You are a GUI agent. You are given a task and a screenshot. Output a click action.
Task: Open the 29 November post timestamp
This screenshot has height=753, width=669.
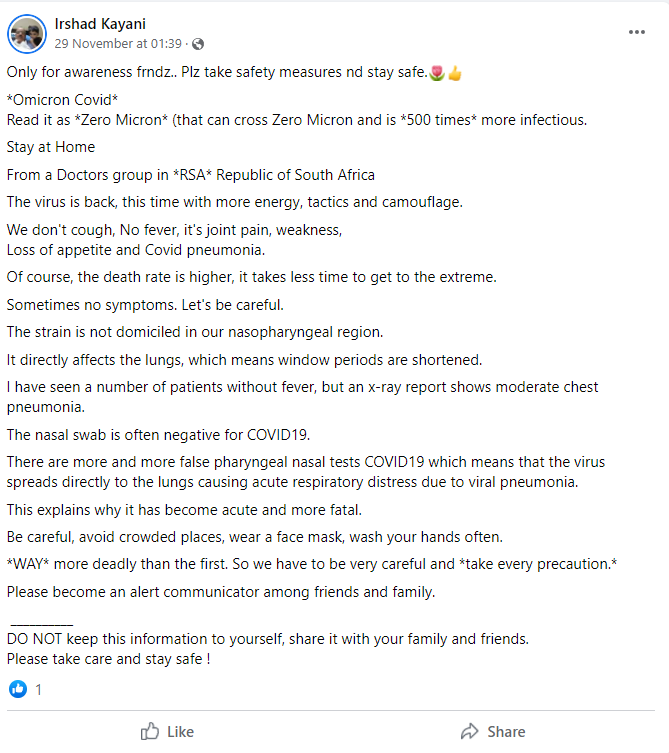(119, 44)
